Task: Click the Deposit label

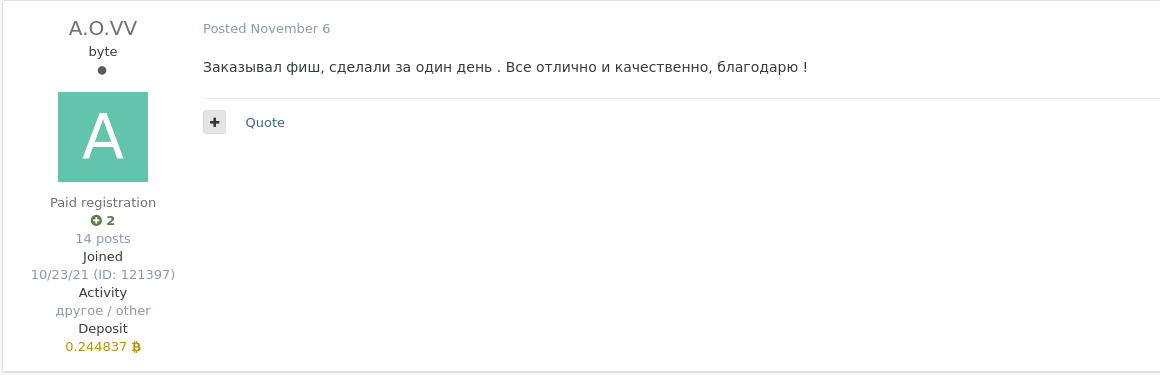Action: [x=103, y=328]
